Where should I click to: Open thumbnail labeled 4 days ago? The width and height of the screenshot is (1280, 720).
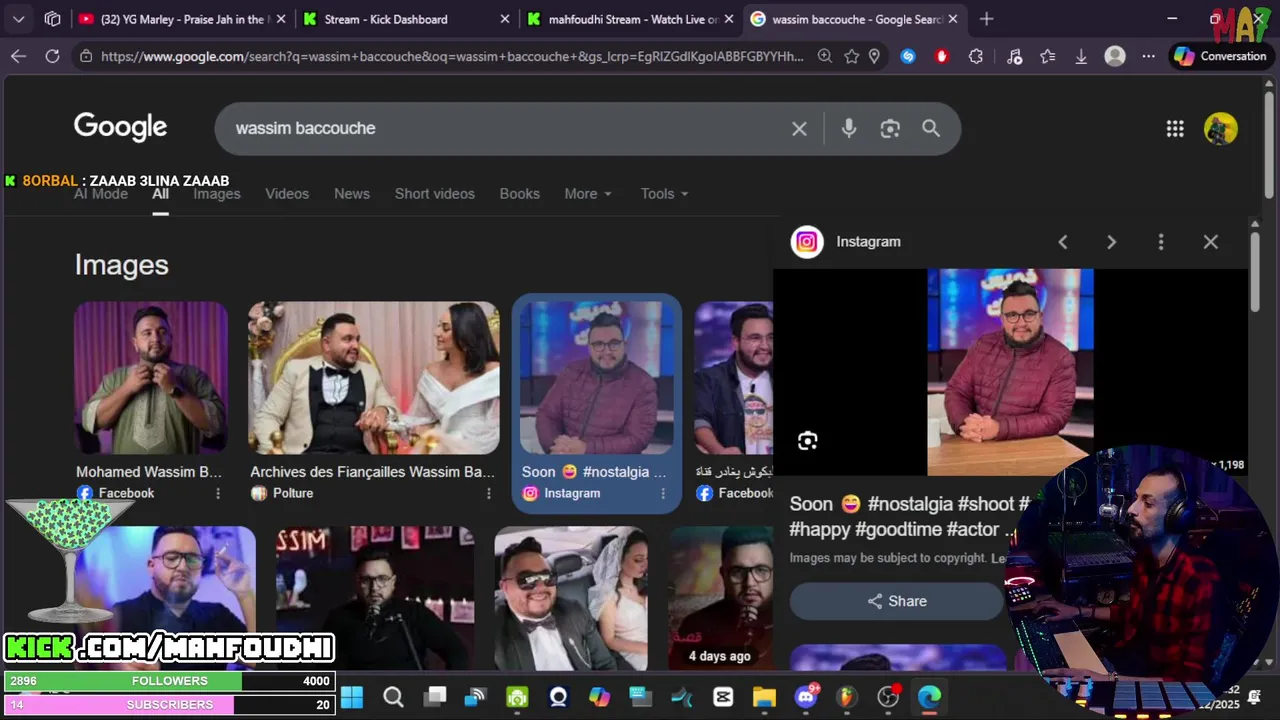point(720,598)
